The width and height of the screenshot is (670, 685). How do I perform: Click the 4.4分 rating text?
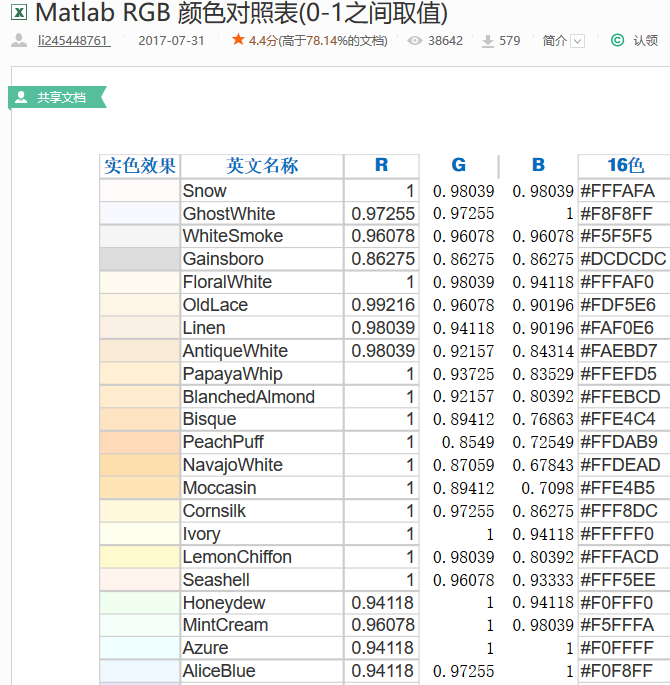click(x=263, y=41)
